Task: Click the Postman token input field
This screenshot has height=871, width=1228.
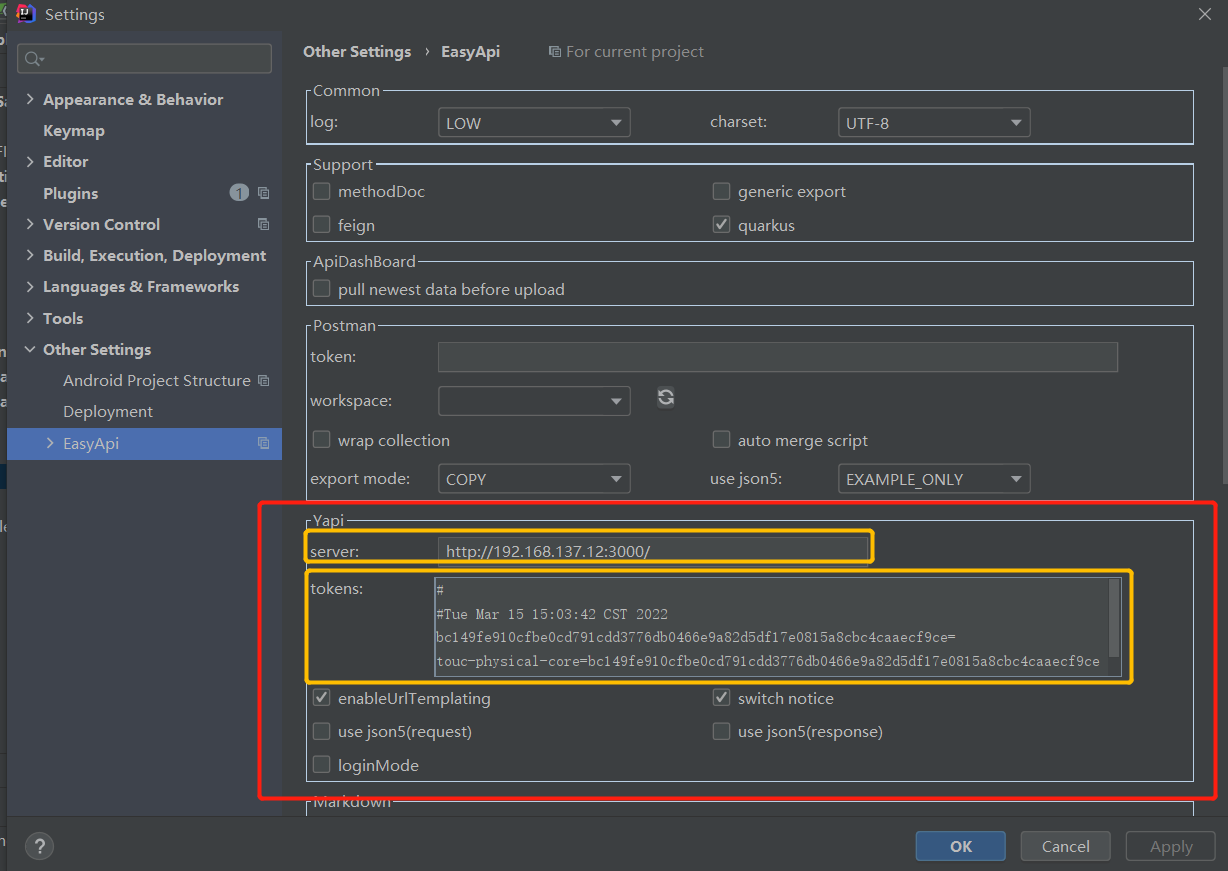Action: [x=778, y=357]
